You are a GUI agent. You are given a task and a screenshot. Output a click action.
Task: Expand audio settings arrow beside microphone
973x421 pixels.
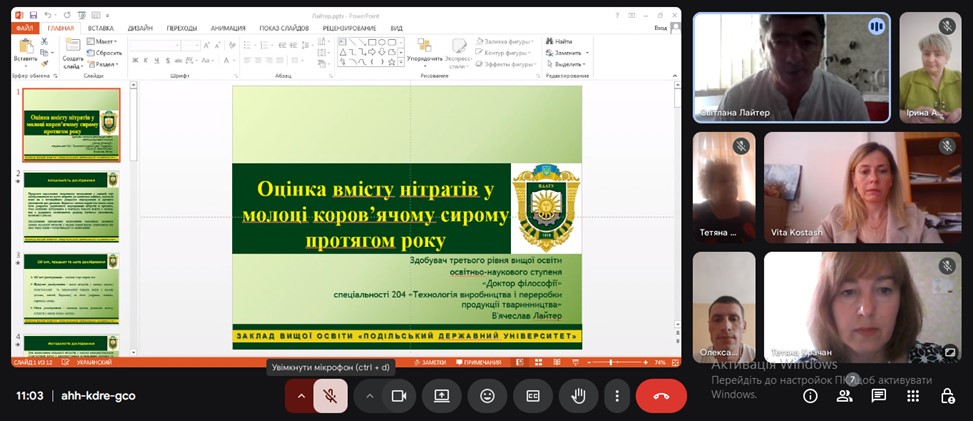[x=300, y=395]
